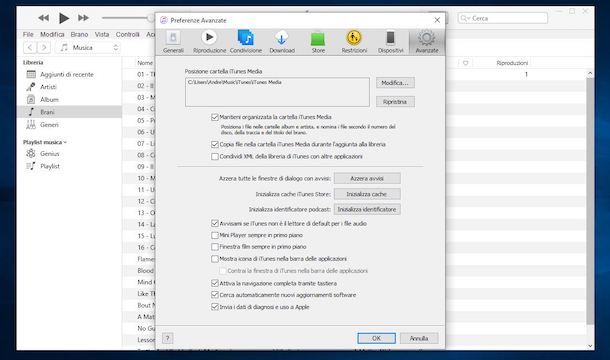Toggle Mantieni organizzata la cartella iTunes Media
Image resolution: width=610 pixels, height=360 pixels.
click(x=215, y=117)
